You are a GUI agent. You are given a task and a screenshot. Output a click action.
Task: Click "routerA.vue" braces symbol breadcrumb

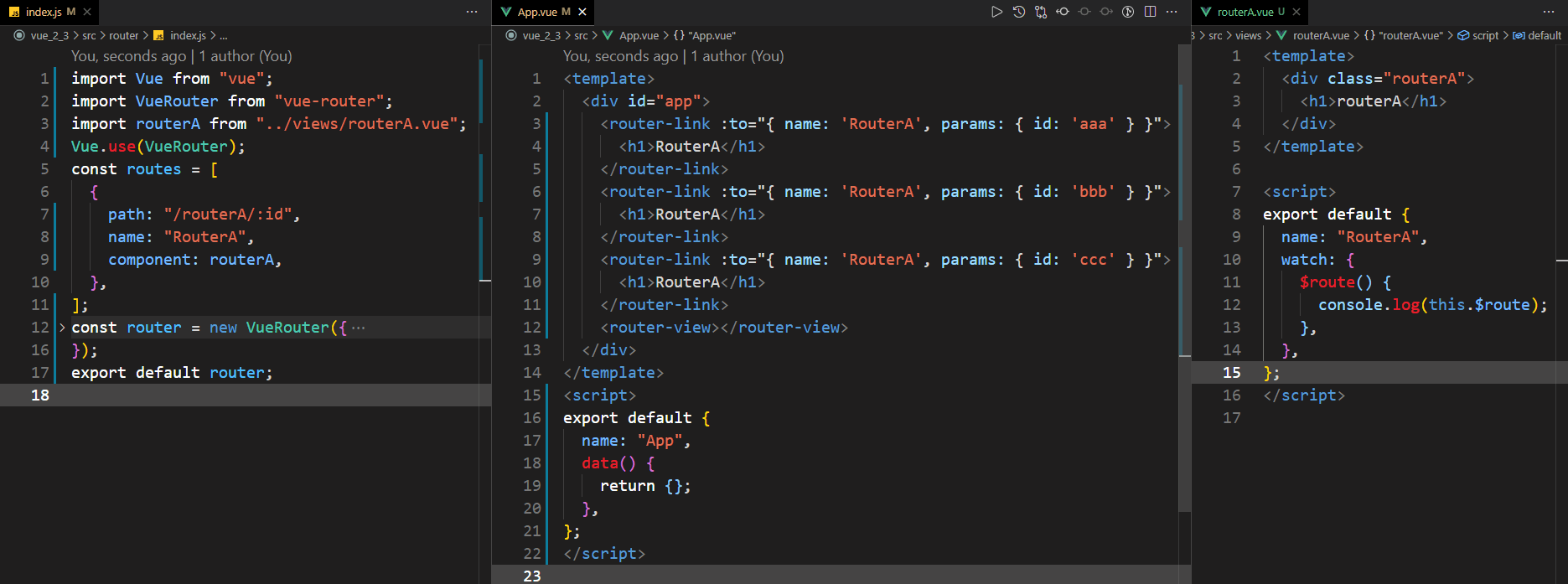(x=1403, y=35)
